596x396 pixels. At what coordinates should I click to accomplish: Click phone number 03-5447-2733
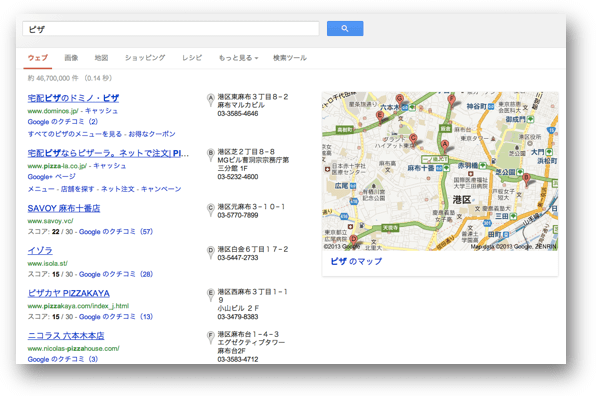coord(238,258)
